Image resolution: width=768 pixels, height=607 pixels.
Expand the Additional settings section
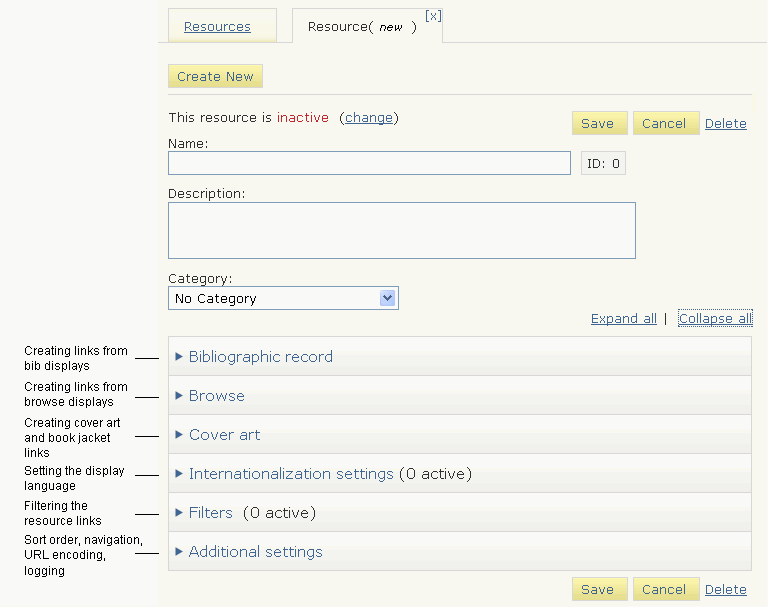pyautogui.click(x=459, y=552)
